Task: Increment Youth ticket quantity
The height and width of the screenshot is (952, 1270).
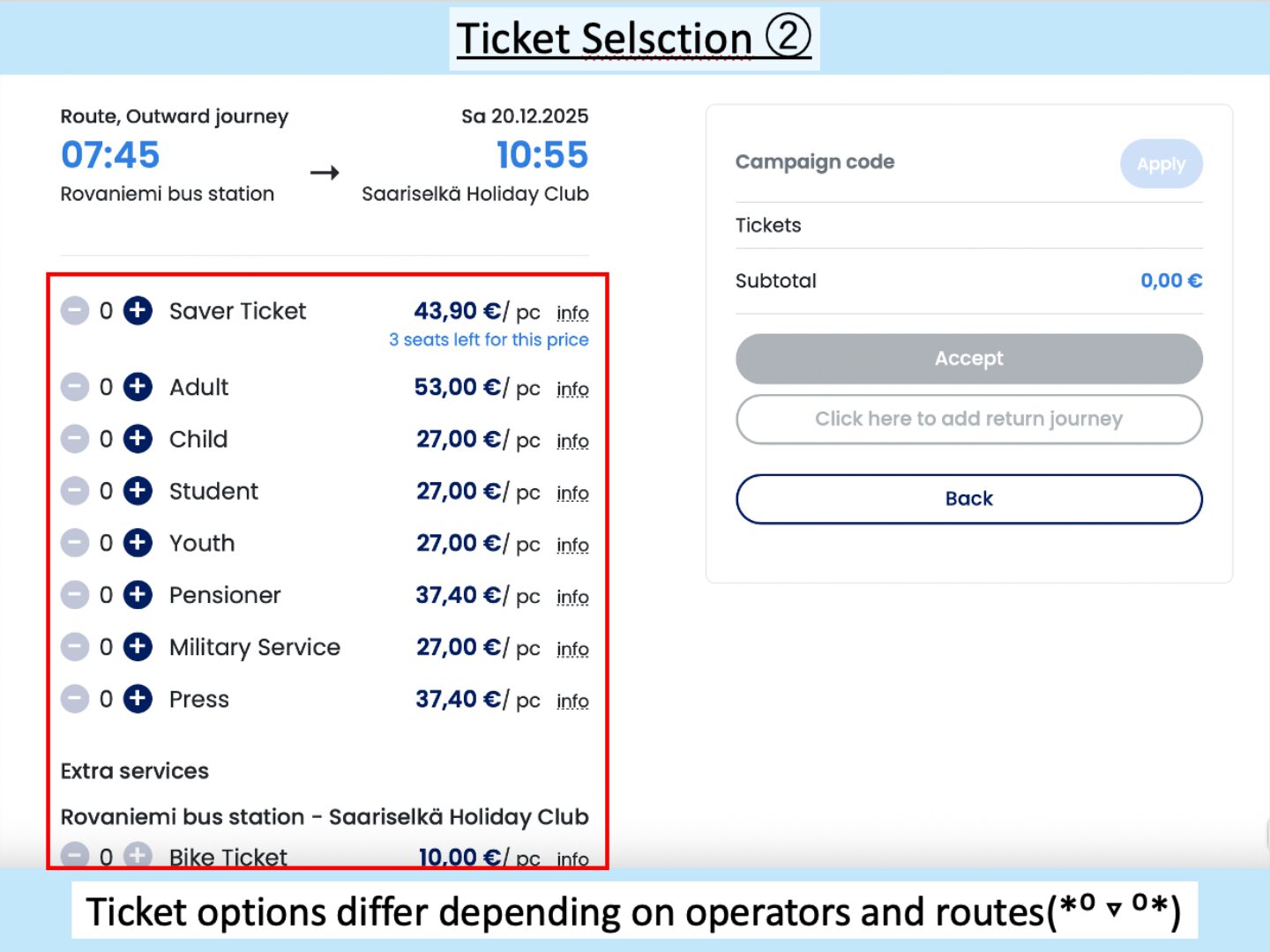Action: [138, 543]
